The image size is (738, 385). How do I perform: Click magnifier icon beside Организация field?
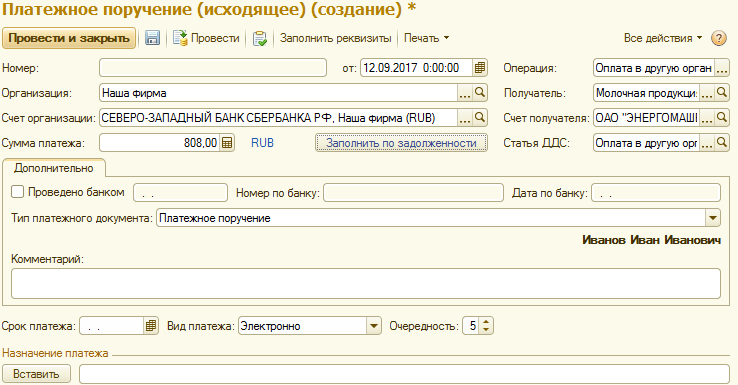480,93
